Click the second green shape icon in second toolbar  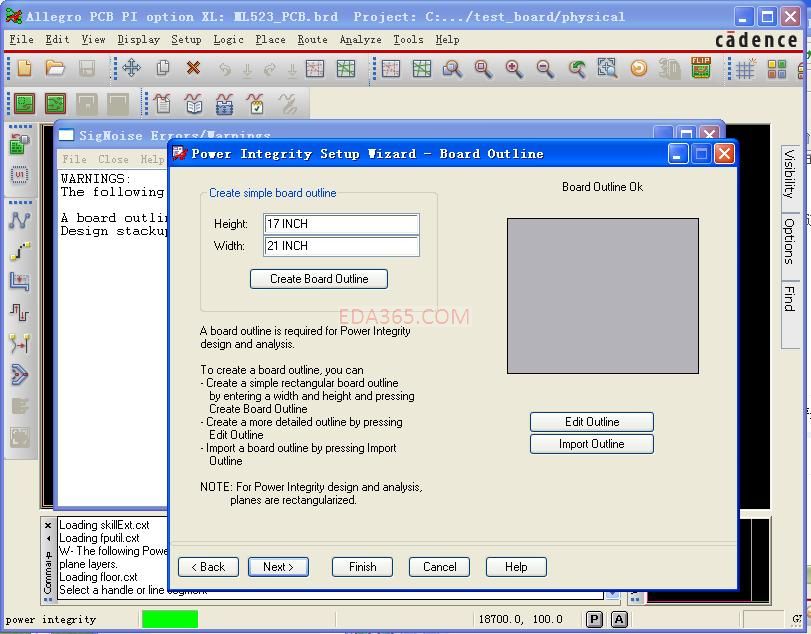[x=55, y=103]
